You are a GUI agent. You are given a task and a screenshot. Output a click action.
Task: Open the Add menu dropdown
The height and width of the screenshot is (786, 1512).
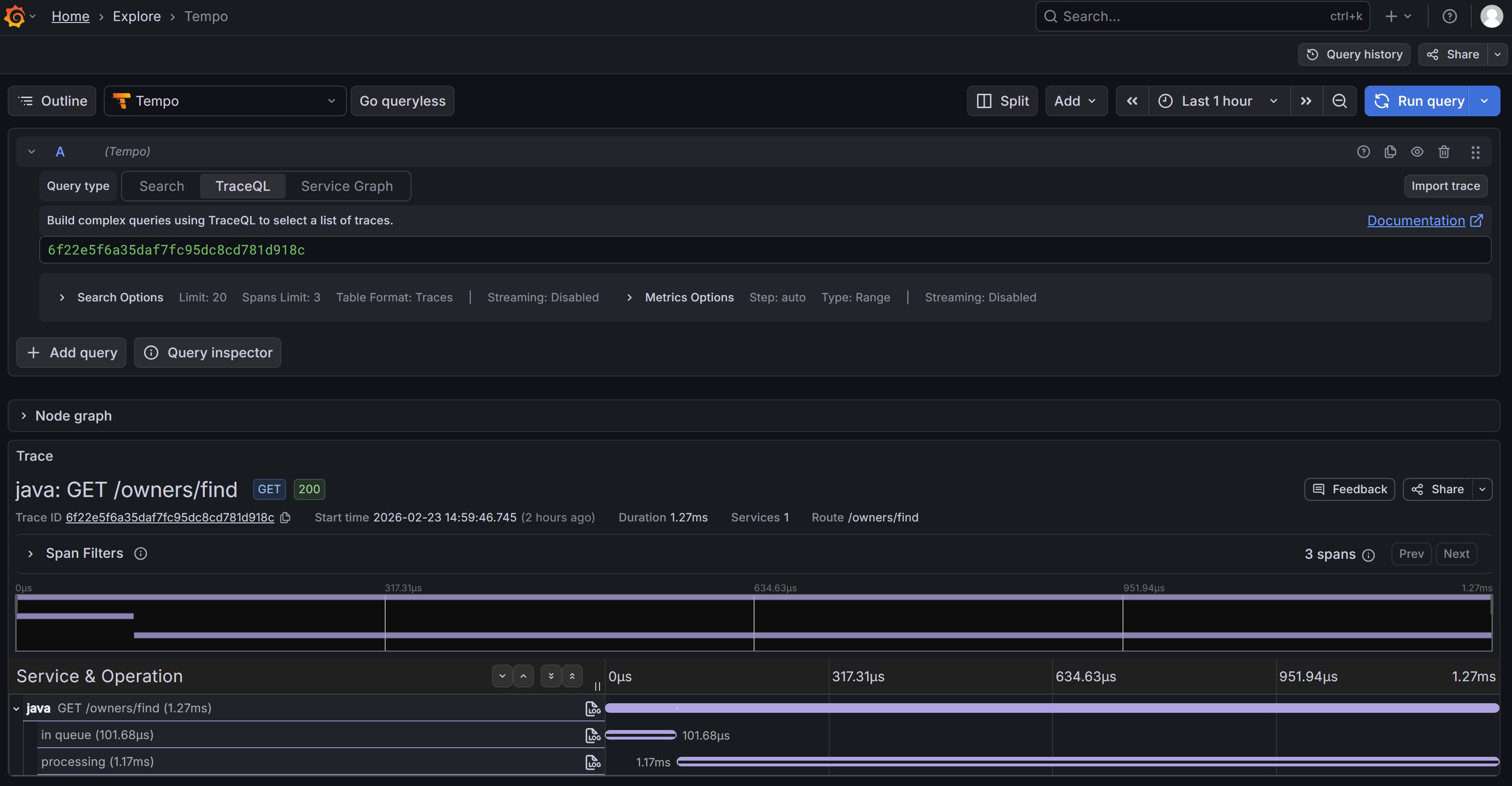click(1075, 101)
